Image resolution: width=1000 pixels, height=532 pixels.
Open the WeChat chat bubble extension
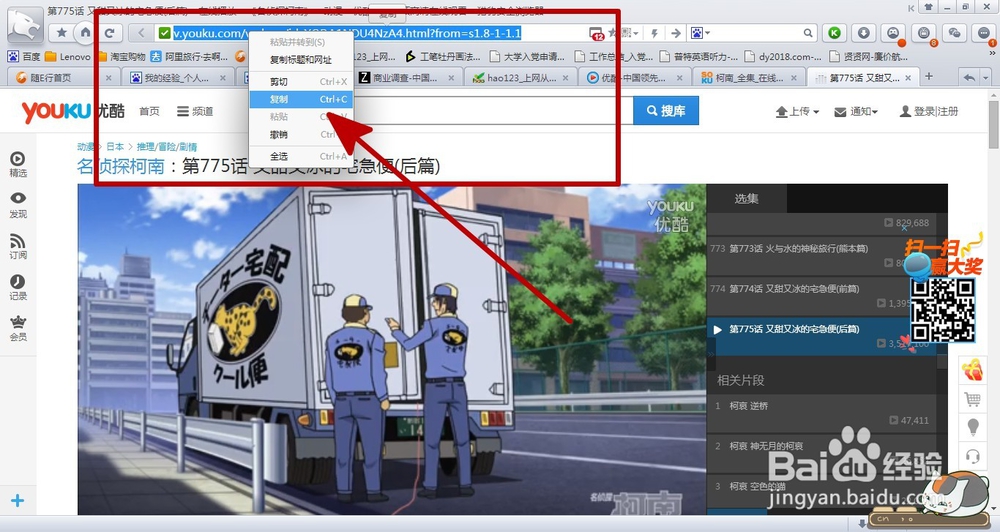pyautogui.click(x=954, y=33)
